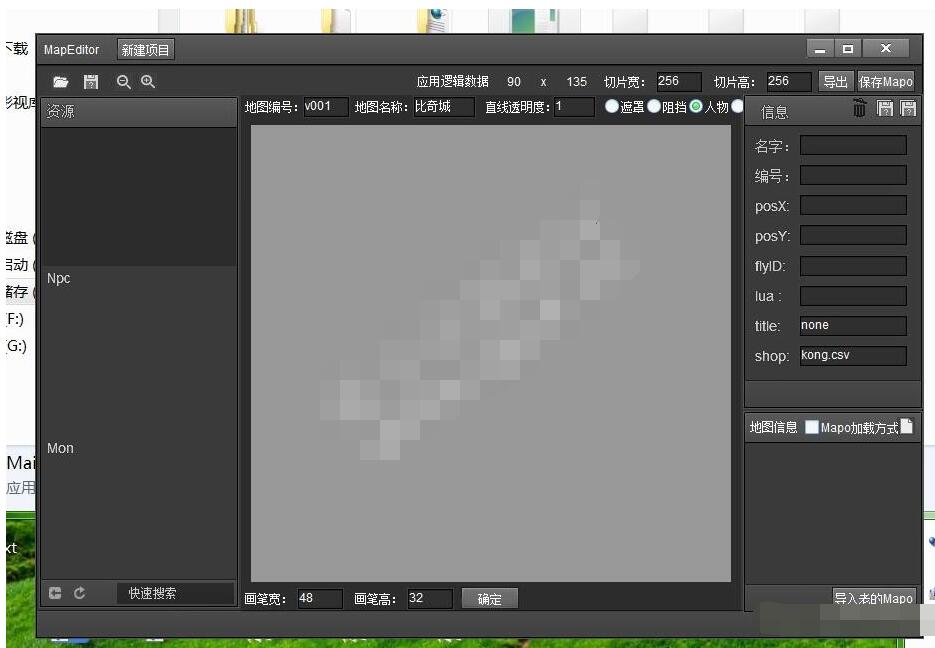The image size is (935, 648).
Task: Click the document icon next to Mapo加载方式
Action: click(x=907, y=427)
